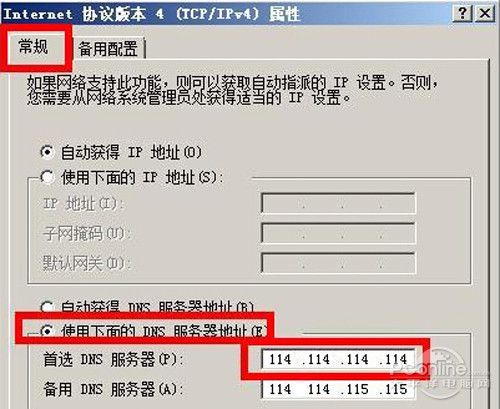The height and width of the screenshot is (409, 500).
Task: Select 自动获得 DNS 服务器地址 radio button
Action: 47,307
